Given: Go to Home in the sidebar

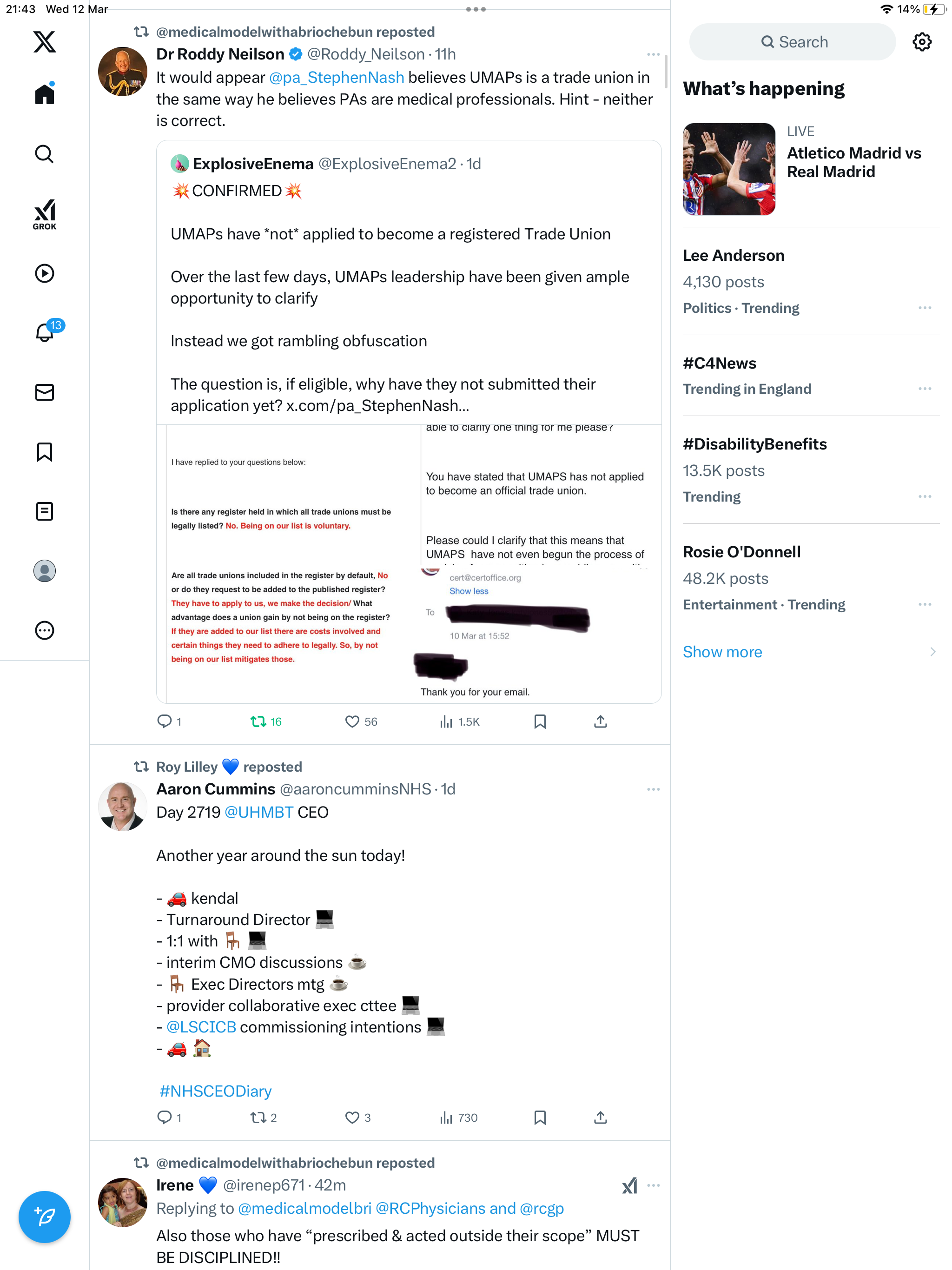Looking at the screenshot, I should click(44, 93).
